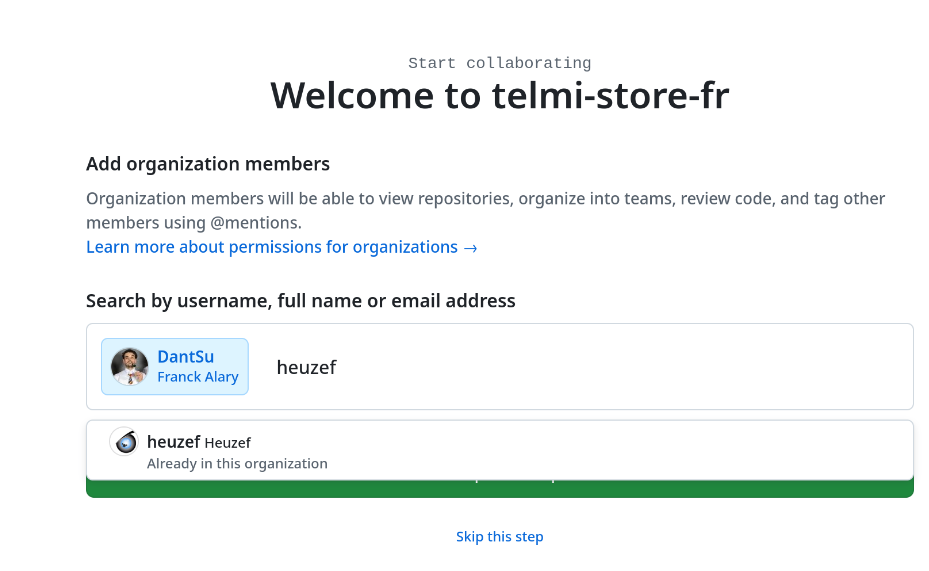The image size is (929, 571).
Task: Click the Franck Alary name in the chip
Action: tap(198, 377)
